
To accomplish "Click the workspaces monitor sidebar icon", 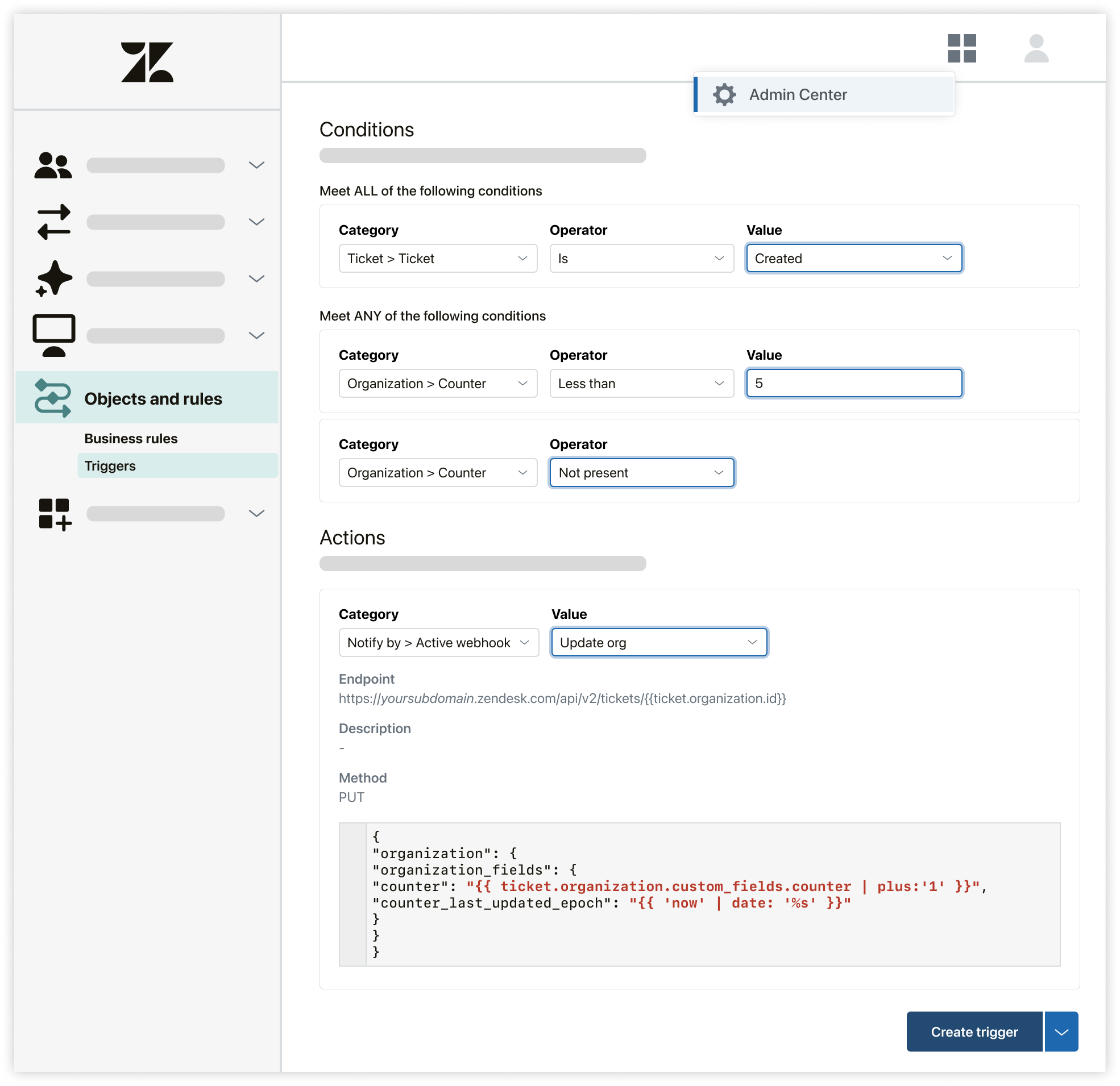I will point(53,335).
